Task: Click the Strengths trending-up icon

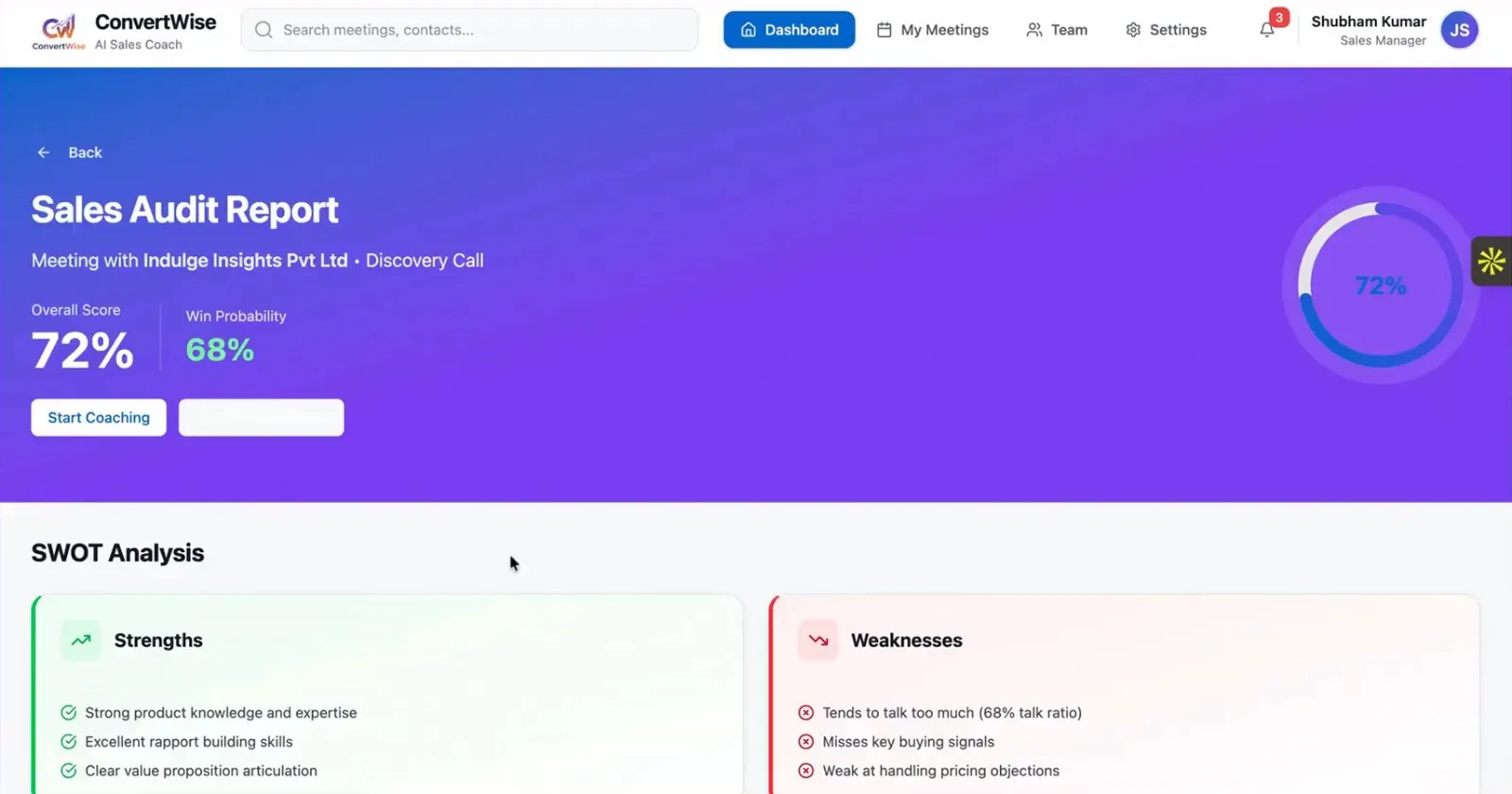Action: click(81, 640)
